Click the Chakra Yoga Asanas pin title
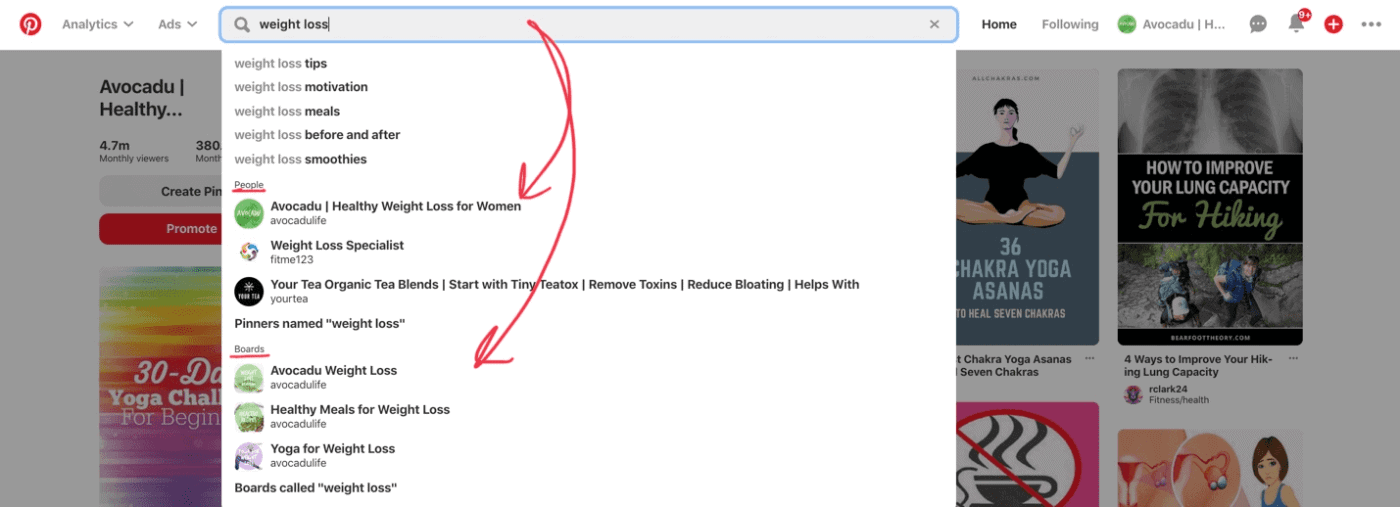Viewport: 1400px width, 507px height. point(1014,365)
